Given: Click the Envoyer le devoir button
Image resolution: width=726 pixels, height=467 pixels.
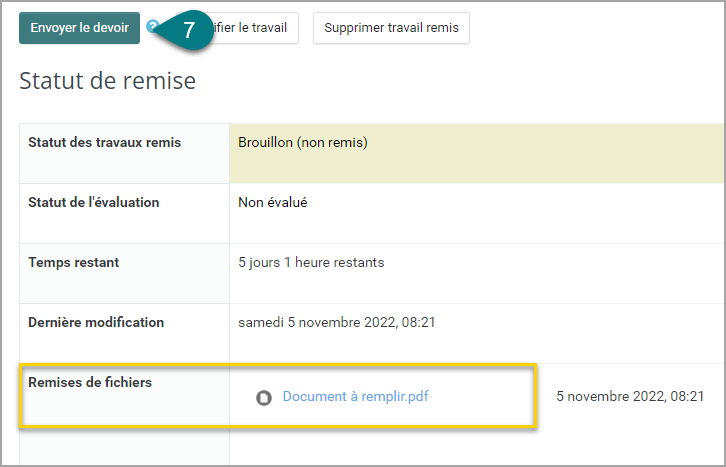Looking at the screenshot, I should click(x=79, y=28).
